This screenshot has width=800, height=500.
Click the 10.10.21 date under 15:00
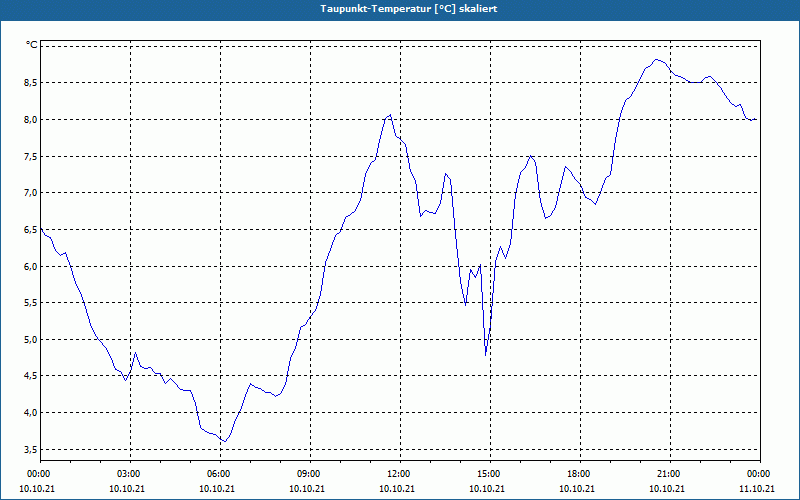[x=487, y=489]
